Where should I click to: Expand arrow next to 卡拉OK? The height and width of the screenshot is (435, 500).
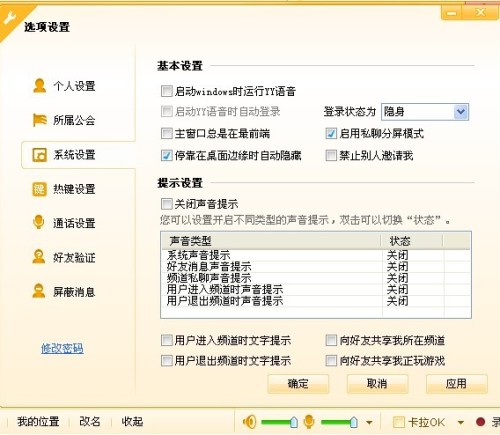click(x=461, y=423)
